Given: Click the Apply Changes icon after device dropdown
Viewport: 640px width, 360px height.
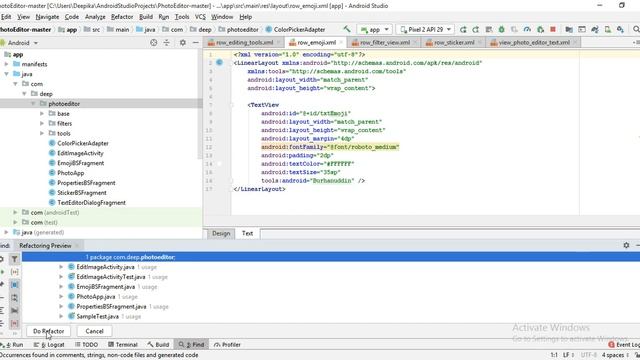Looking at the screenshot, I should 463,29.
